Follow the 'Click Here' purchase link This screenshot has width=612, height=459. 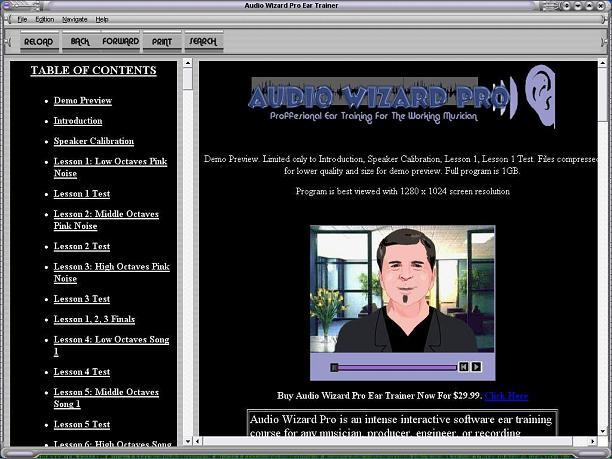(x=506, y=396)
